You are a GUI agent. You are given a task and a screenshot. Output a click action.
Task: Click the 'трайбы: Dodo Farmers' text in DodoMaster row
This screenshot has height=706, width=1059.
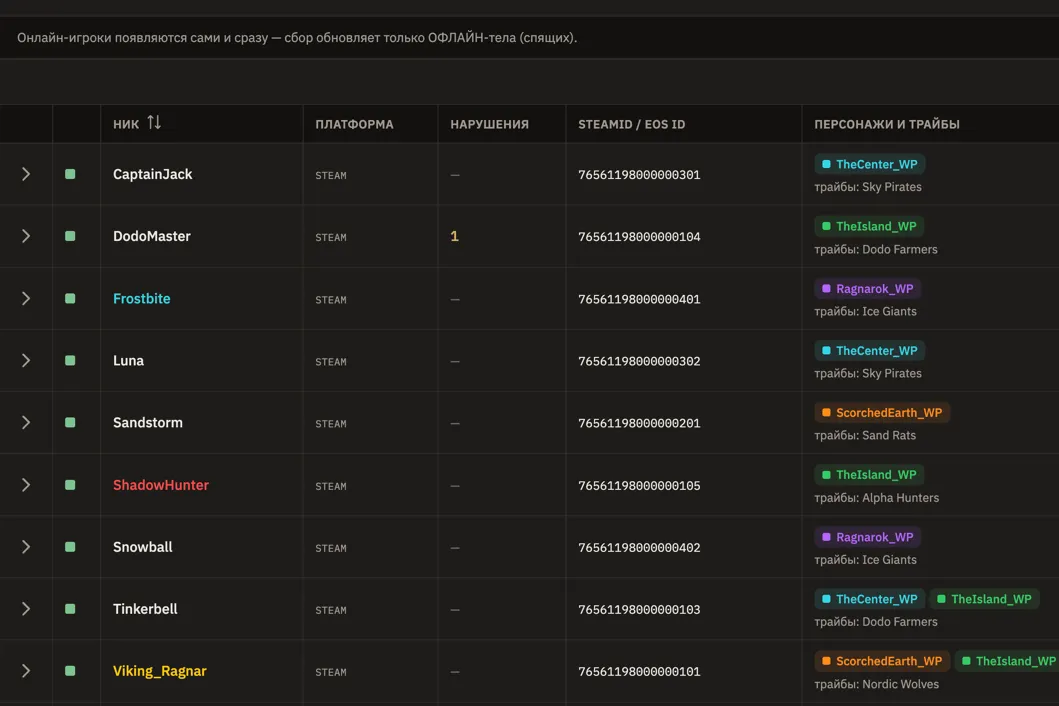click(876, 249)
